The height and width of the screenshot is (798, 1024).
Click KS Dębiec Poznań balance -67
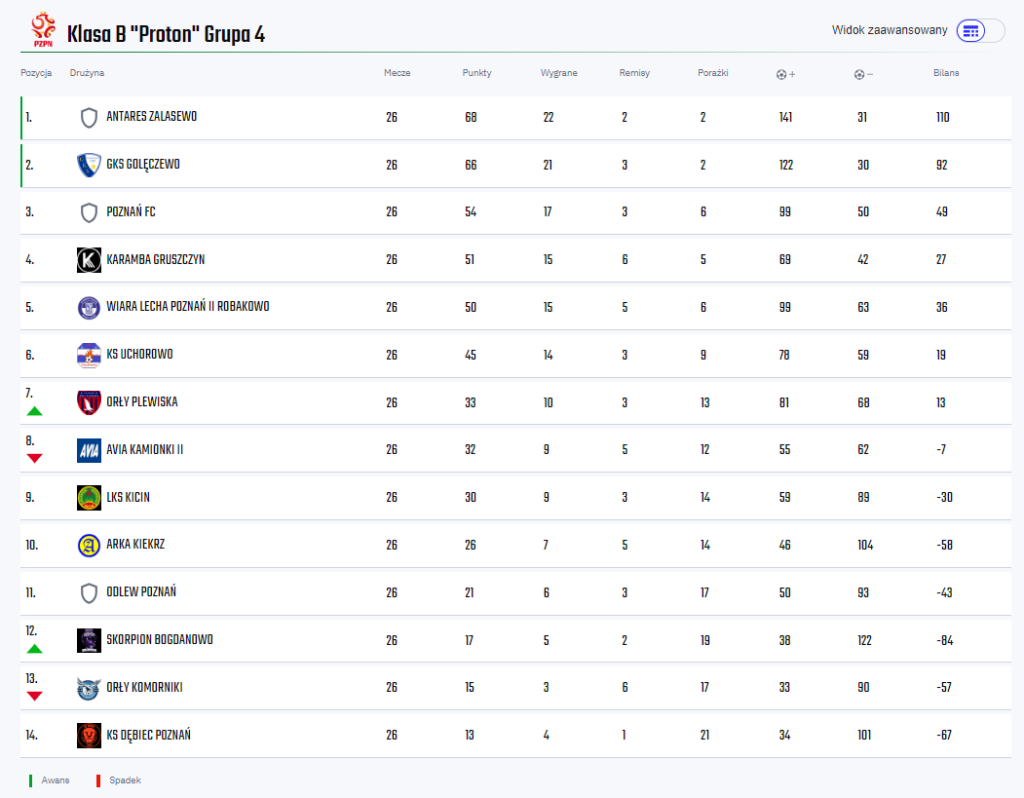(x=944, y=735)
